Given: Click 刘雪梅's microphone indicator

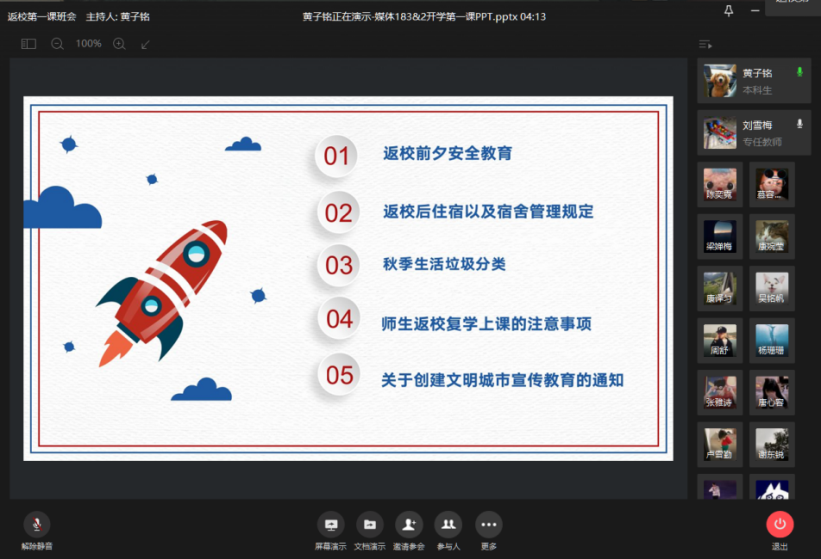Looking at the screenshot, I should [799, 124].
